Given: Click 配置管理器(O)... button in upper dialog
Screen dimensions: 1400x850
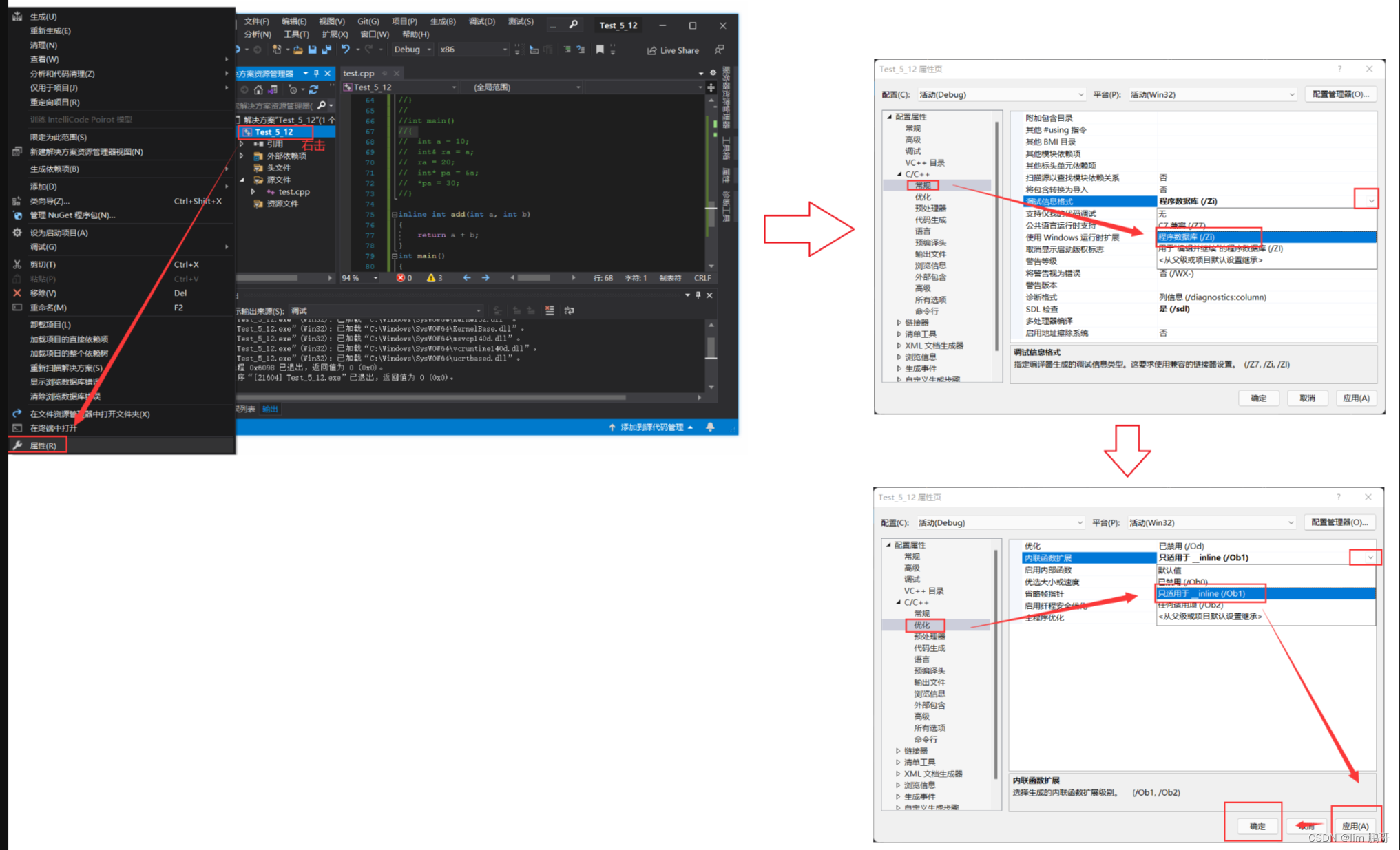Looking at the screenshot, I should click(x=1340, y=94).
